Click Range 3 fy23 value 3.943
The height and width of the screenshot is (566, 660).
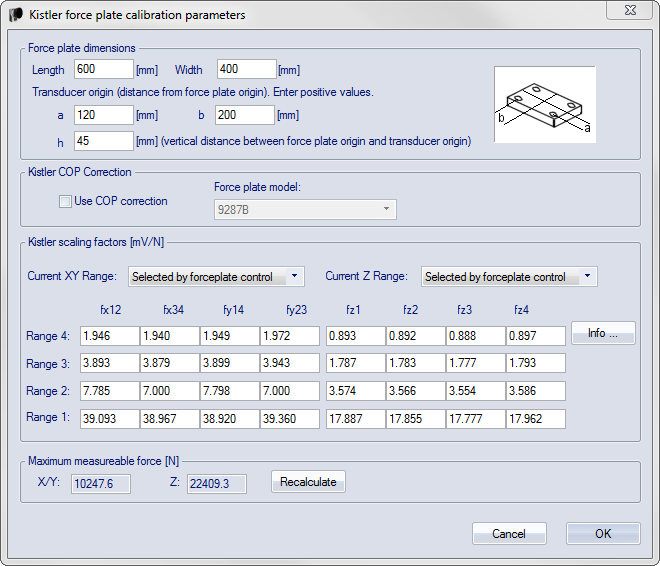click(x=290, y=363)
